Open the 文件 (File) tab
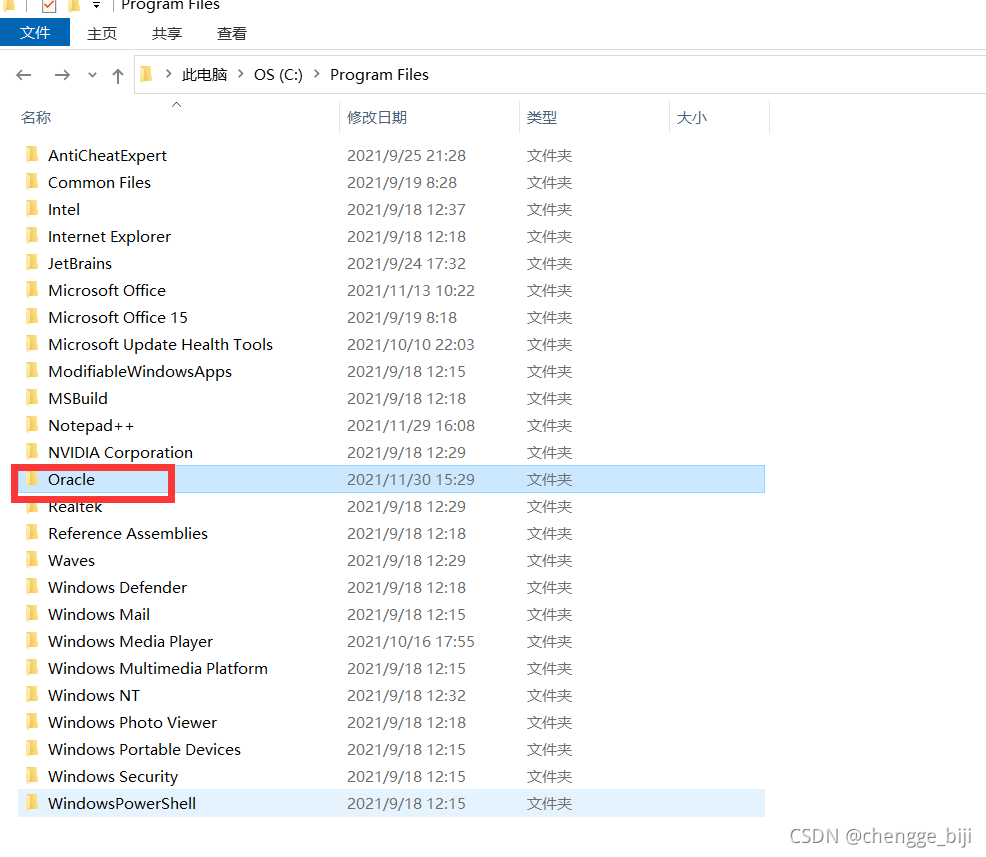Viewport: 986px width, 857px height. click(35, 33)
